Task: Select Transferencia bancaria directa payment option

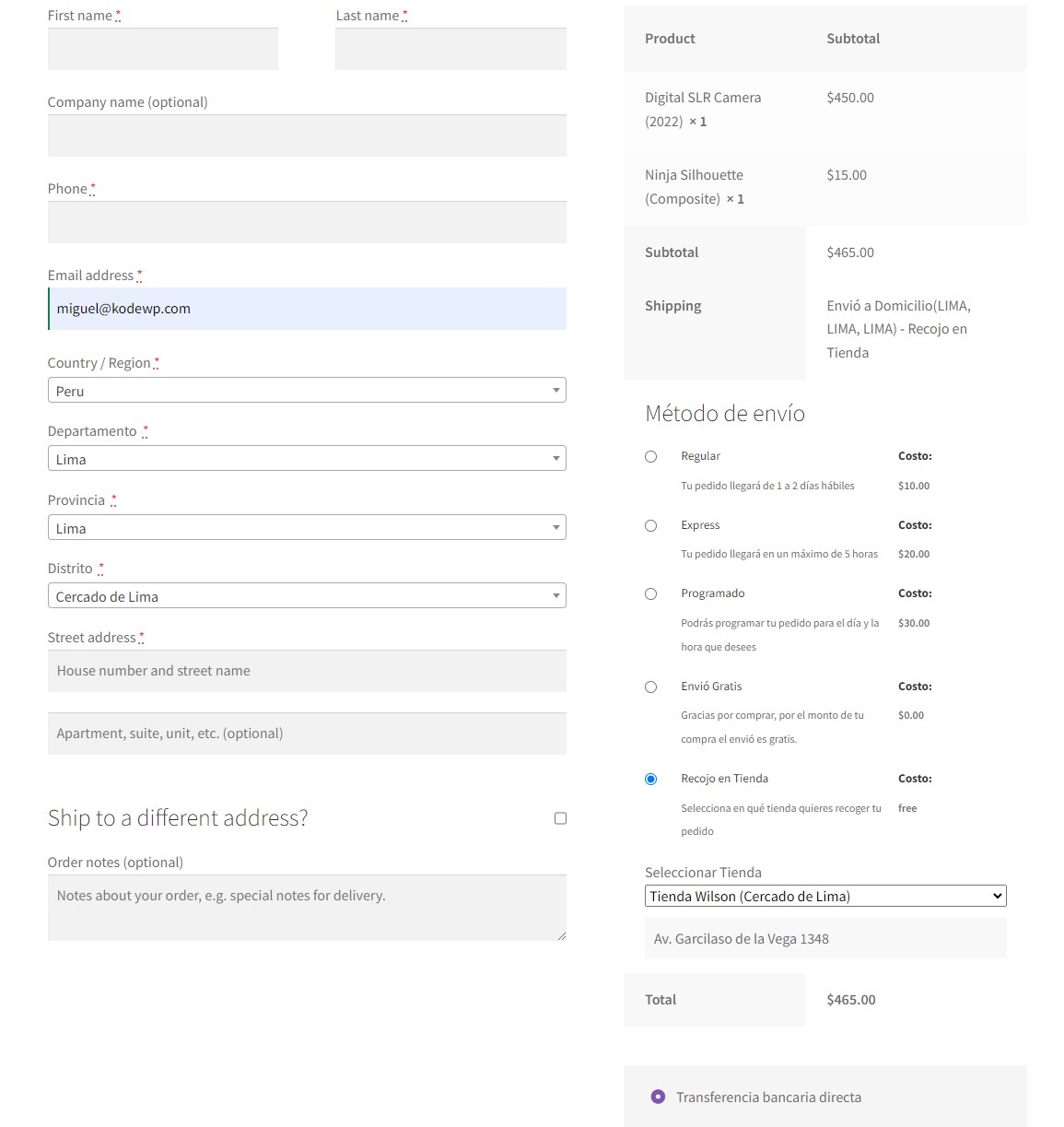Action: point(658,1097)
